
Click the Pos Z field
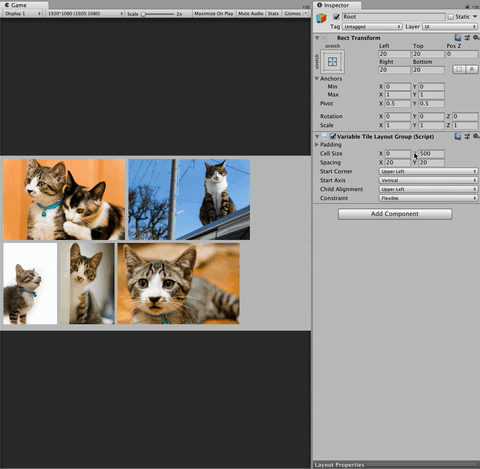tap(462, 54)
